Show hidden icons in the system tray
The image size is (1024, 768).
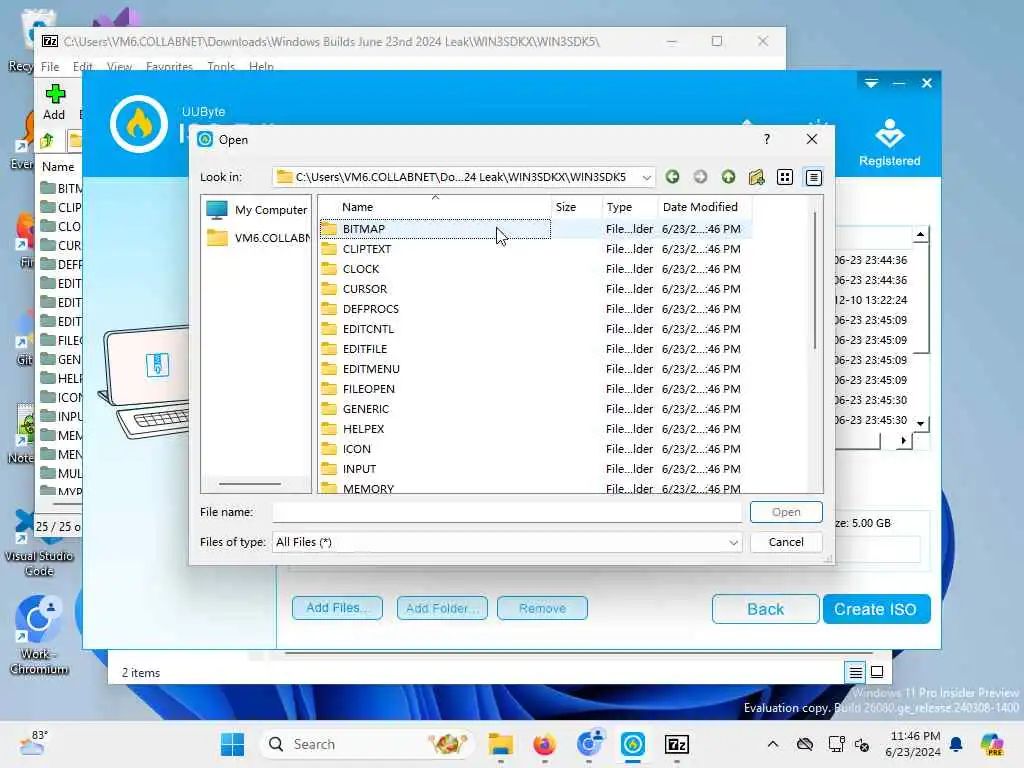point(773,744)
